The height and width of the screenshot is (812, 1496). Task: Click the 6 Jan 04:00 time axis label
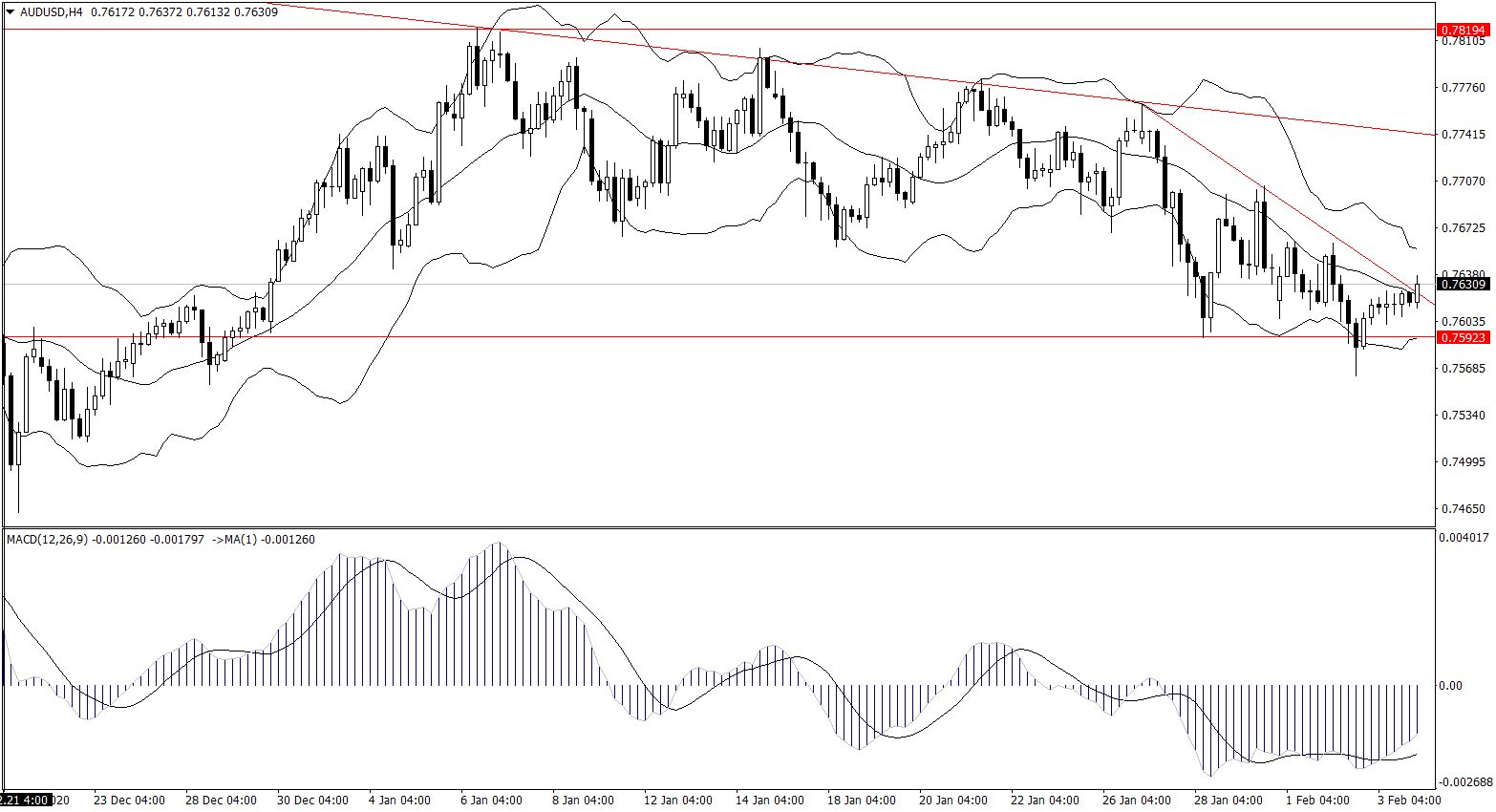point(491,800)
